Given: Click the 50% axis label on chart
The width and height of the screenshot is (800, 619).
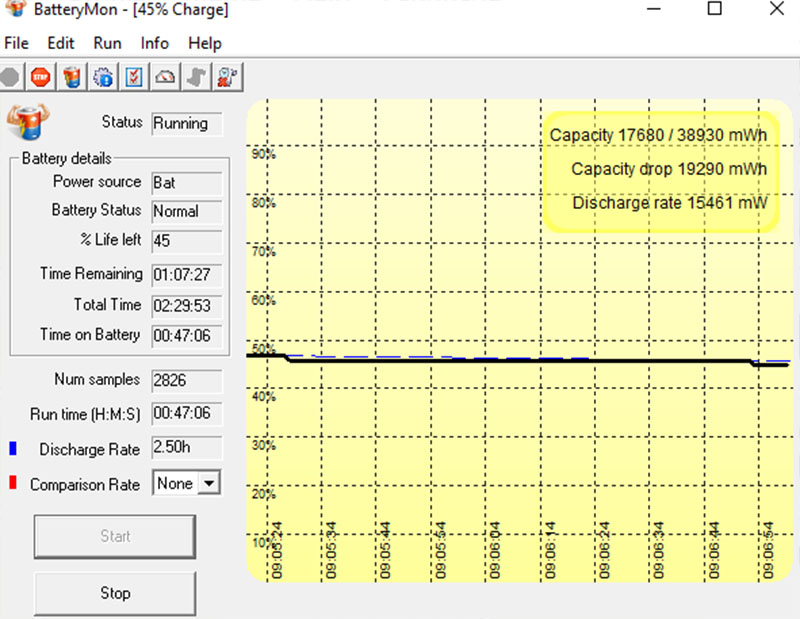Looking at the screenshot, I should [x=263, y=349].
